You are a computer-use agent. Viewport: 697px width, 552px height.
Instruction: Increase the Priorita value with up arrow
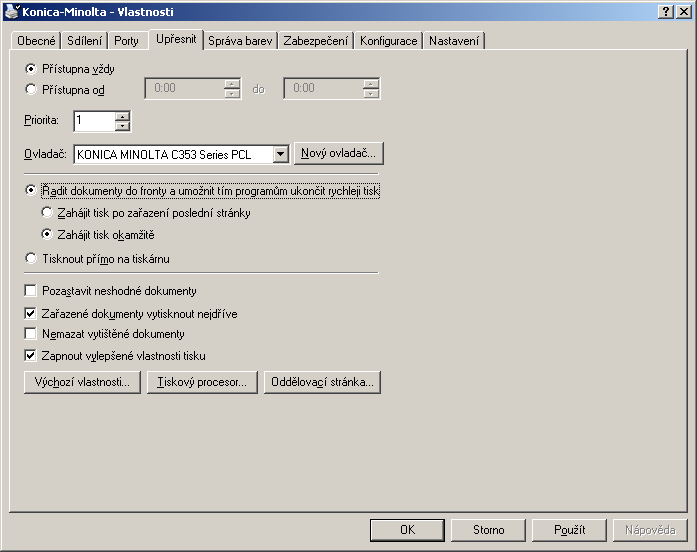coord(122,116)
